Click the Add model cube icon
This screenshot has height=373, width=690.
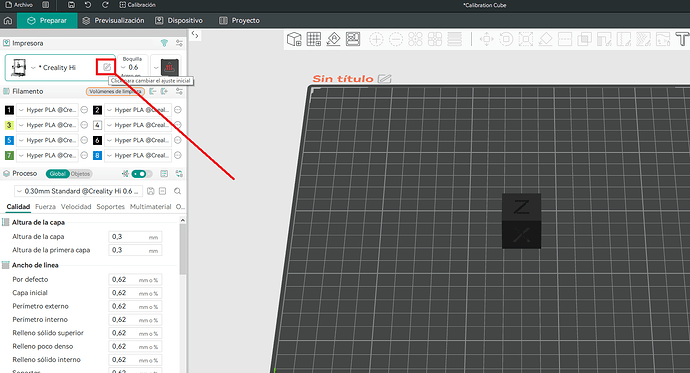click(x=294, y=39)
